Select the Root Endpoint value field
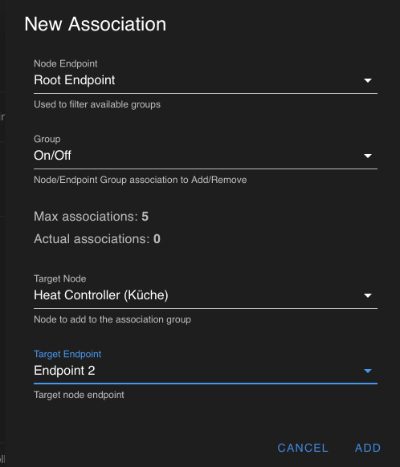 coord(206,80)
